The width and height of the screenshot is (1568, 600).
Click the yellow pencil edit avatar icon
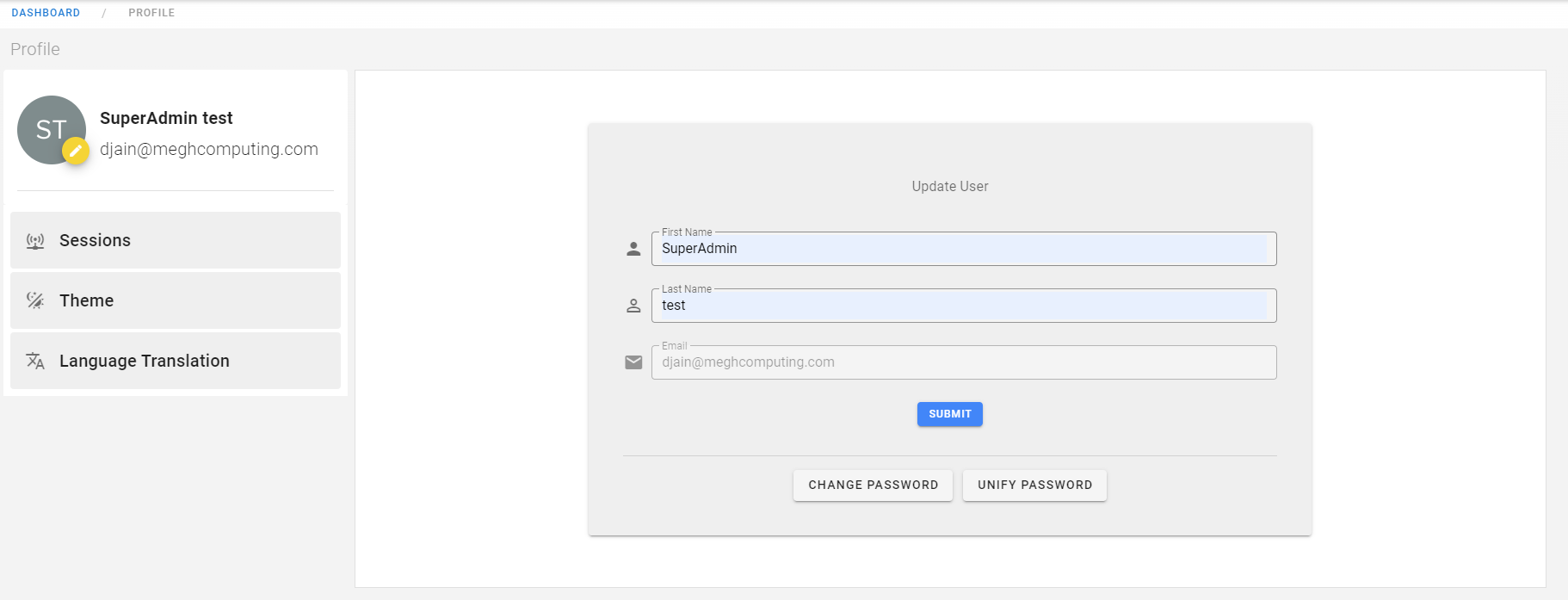point(76,151)
